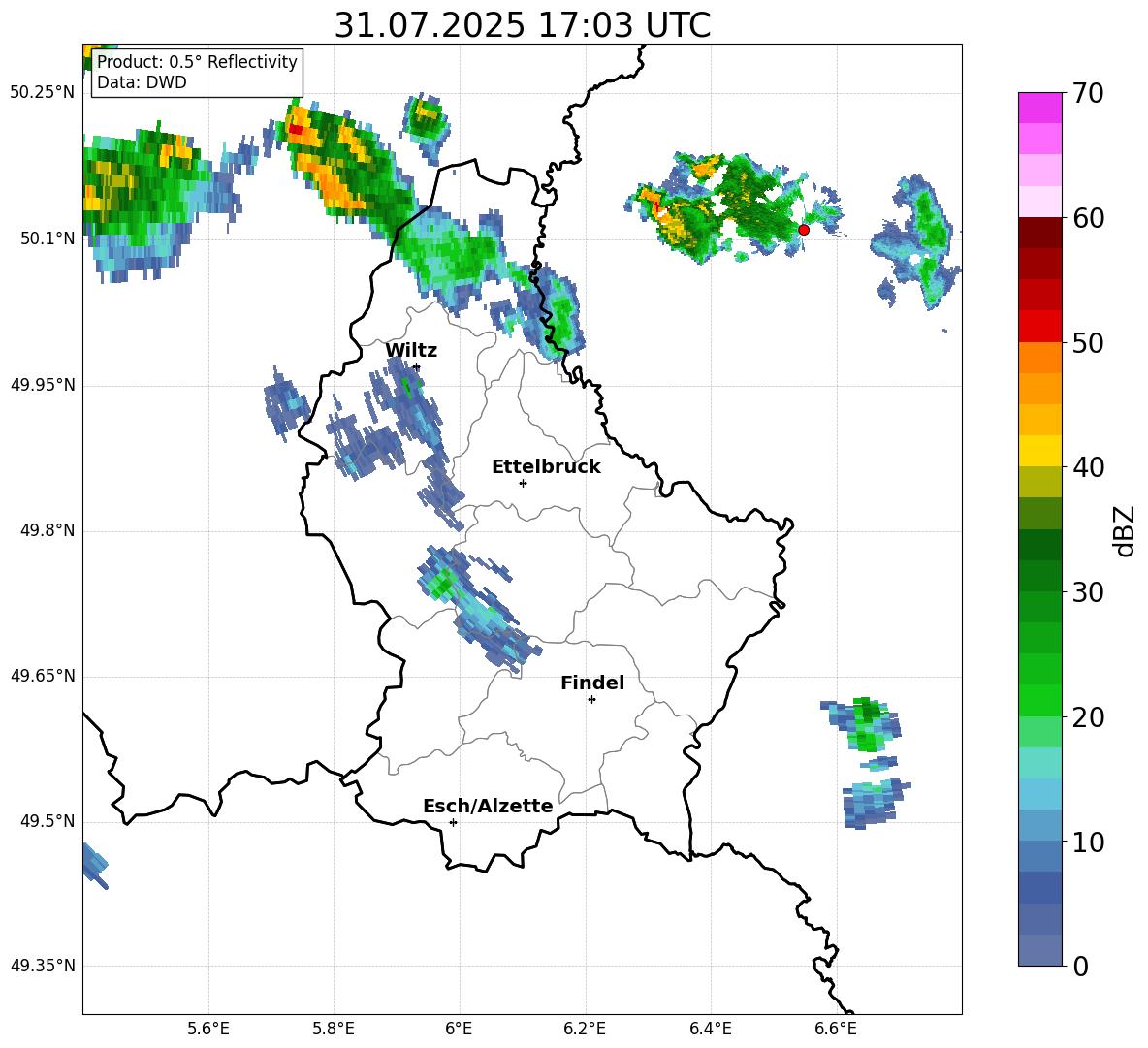Click the 6°E longitude label

(x=459, y=1029)
